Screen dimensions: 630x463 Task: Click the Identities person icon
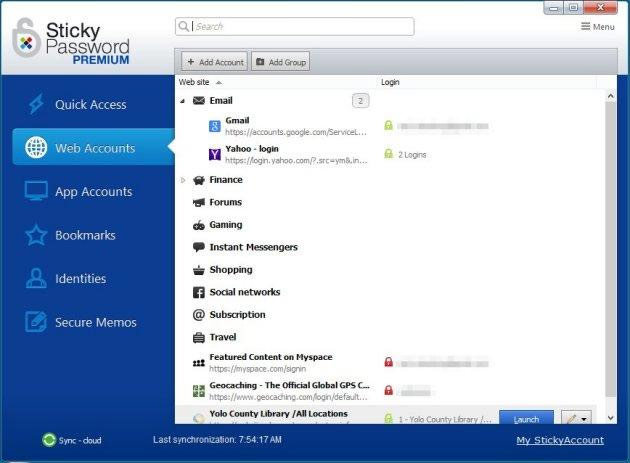(36, 278)
